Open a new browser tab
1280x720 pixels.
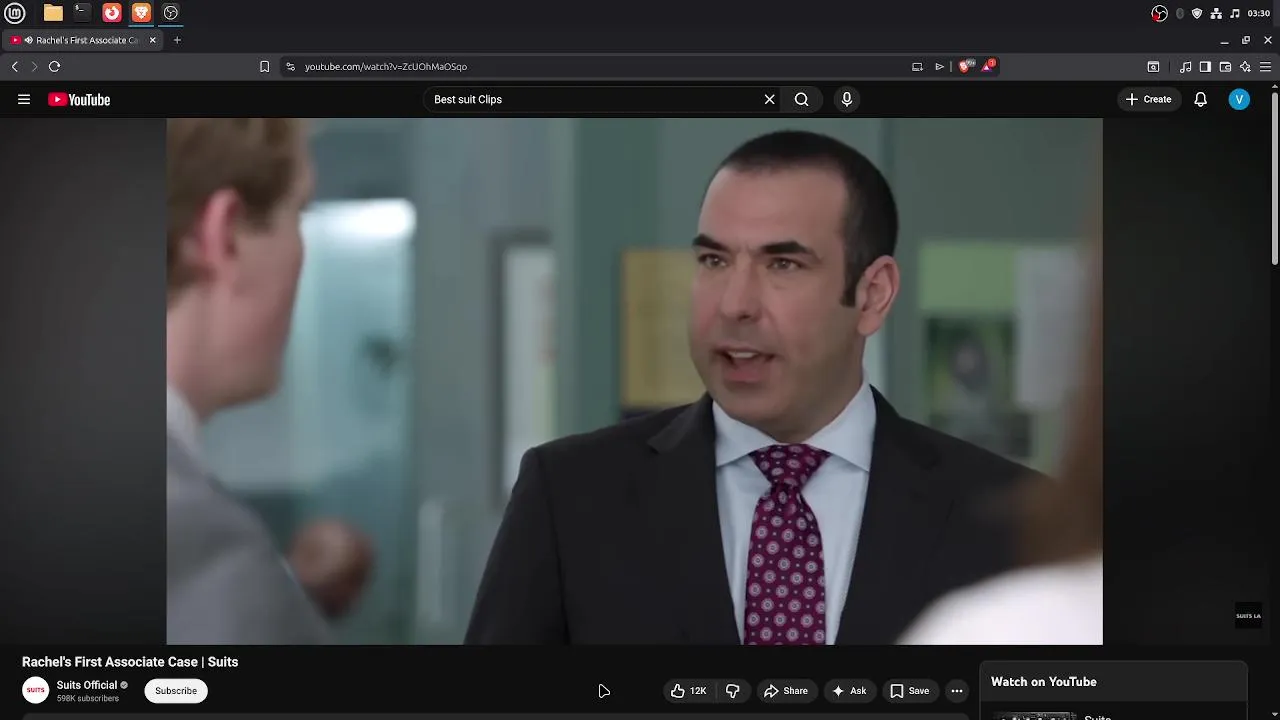[x=177, y=40]
